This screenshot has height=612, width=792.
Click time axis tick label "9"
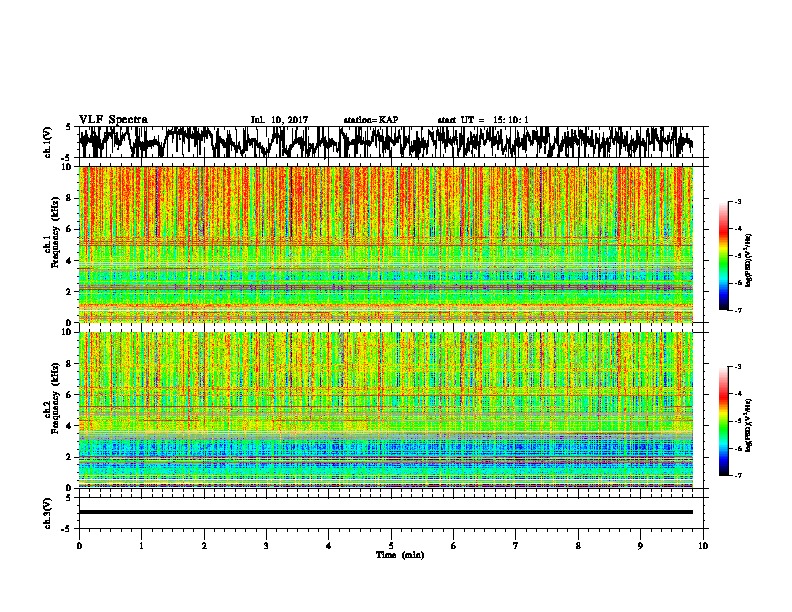coord(640,546)
